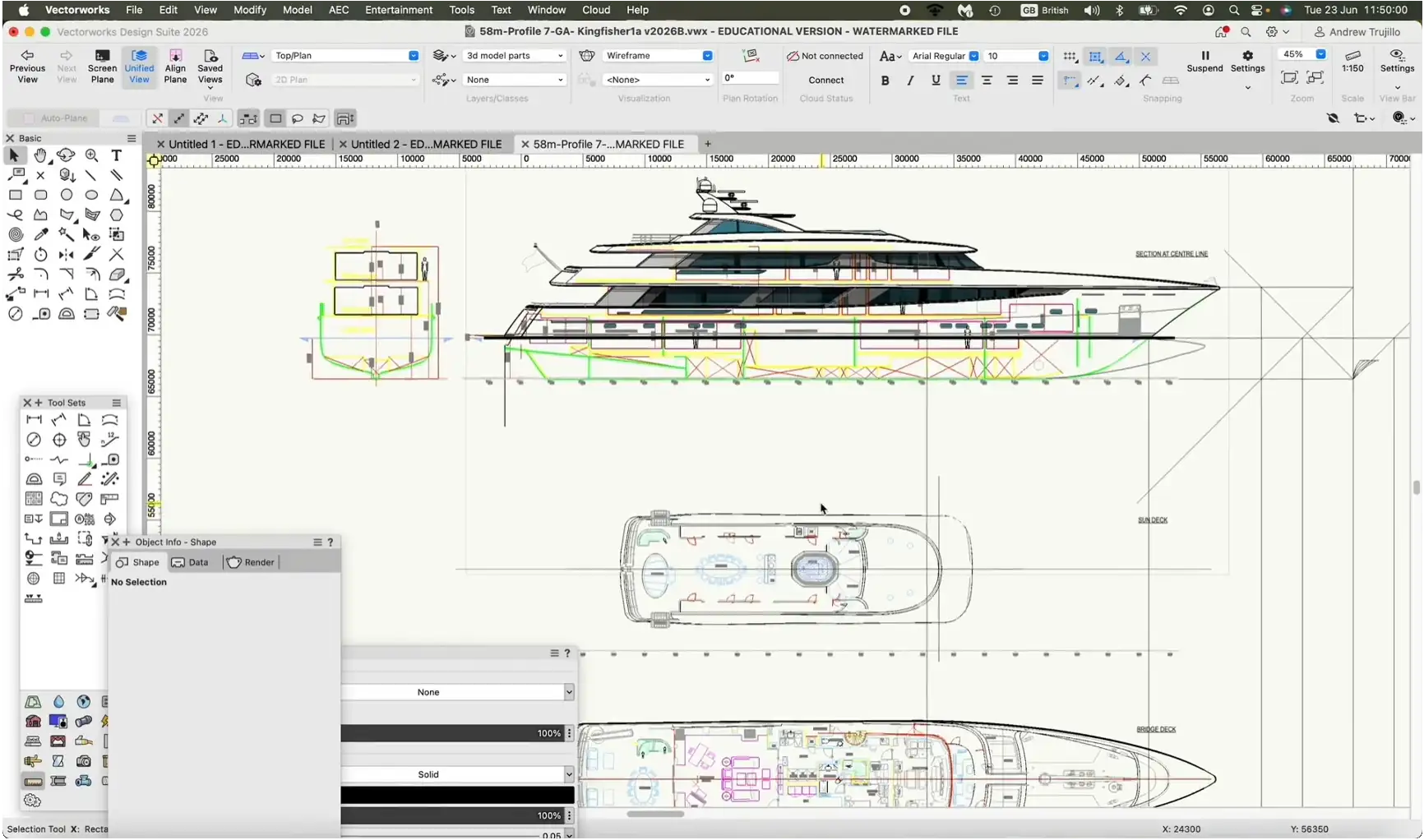1424x840 pixels.
Task: Open the gear tool set at palette bottom
Action: point(32,801)
